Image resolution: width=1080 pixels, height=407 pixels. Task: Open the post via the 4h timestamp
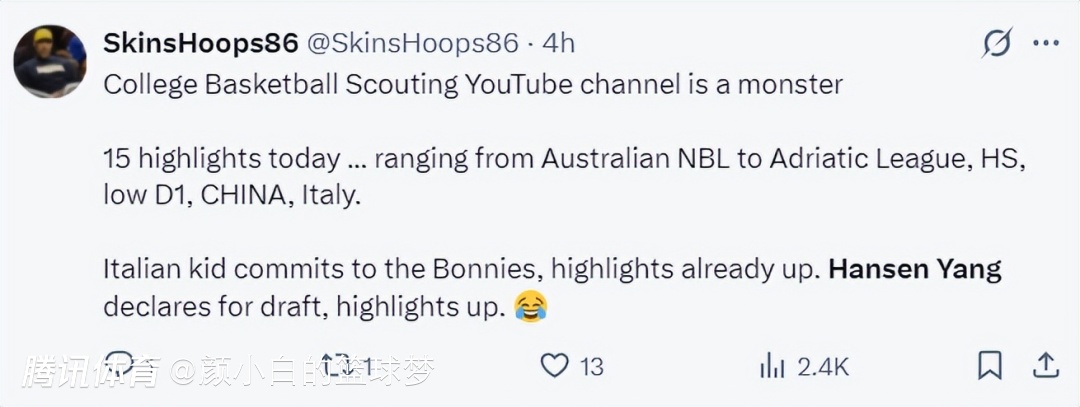pos(558,44)
